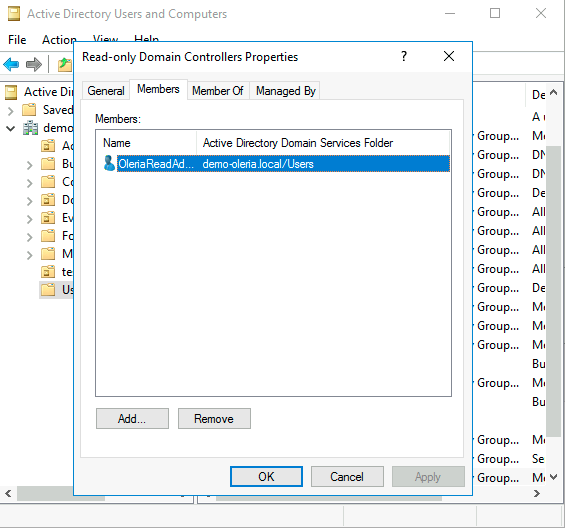Viewport: 565px width, 529px height.
Task: Open the Member Of tab
Action: point(218,91)
